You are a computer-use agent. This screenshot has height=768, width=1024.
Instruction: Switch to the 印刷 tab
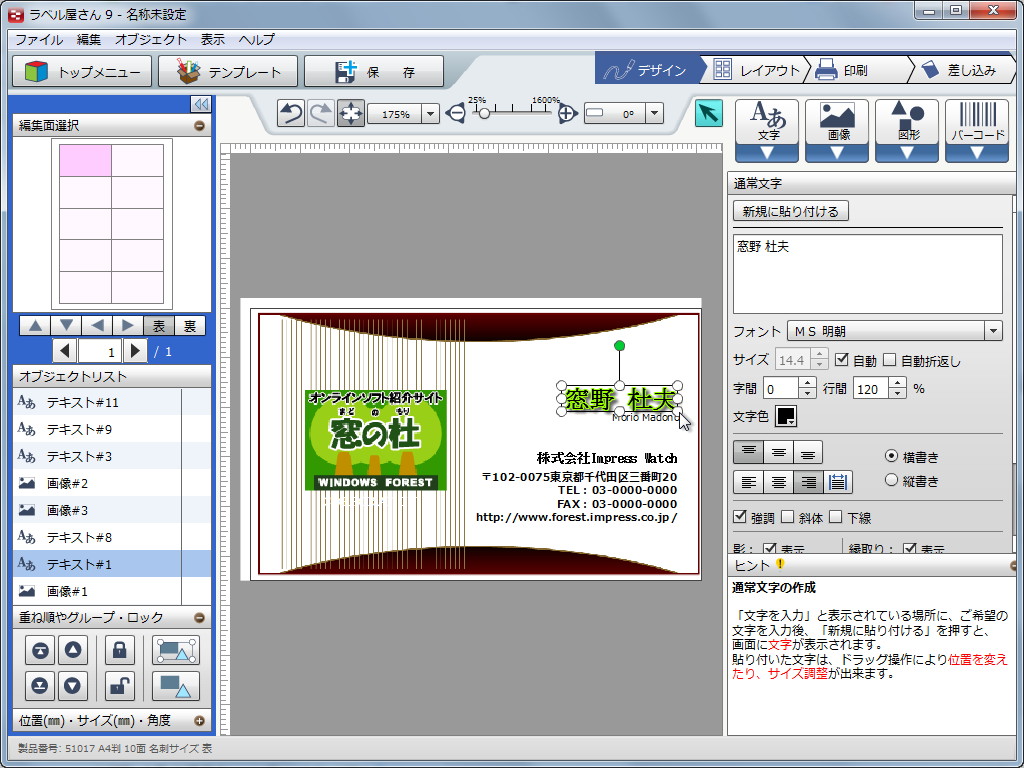click(x=856, y=69)
